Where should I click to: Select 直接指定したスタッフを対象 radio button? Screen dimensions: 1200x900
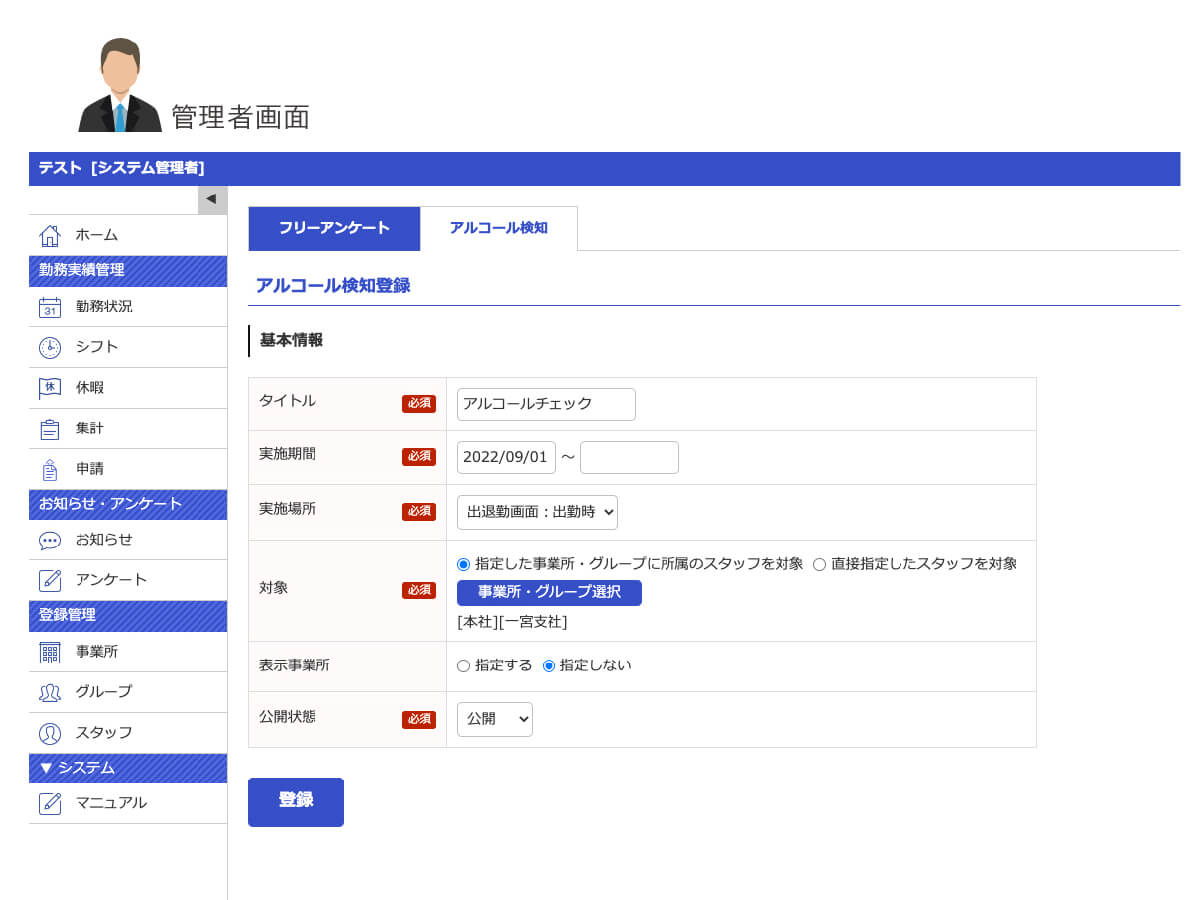click(x=819, y=564)
